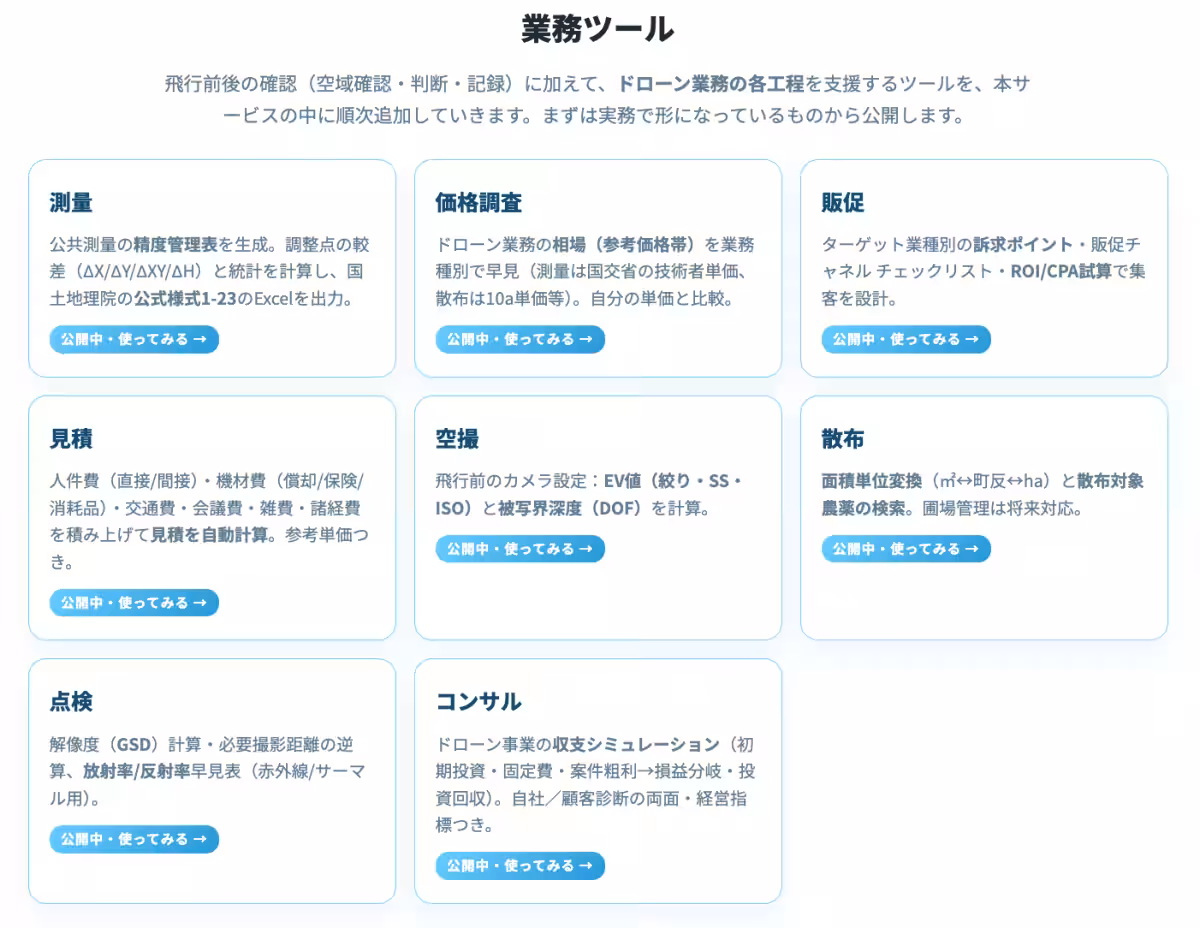Open the 散布 tool via its 公開中 button
Screen dimensions: 1200x928
point(906,548)
